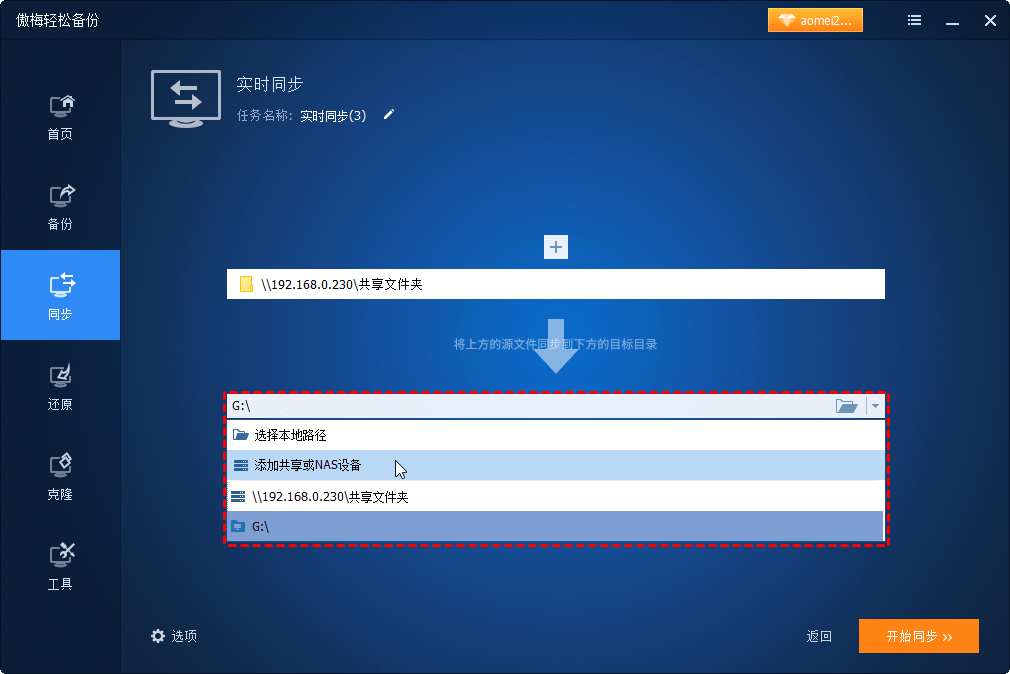
Task: Select source path \\192.168.0.230\共享文件夹 field
Action: point(556,284)
